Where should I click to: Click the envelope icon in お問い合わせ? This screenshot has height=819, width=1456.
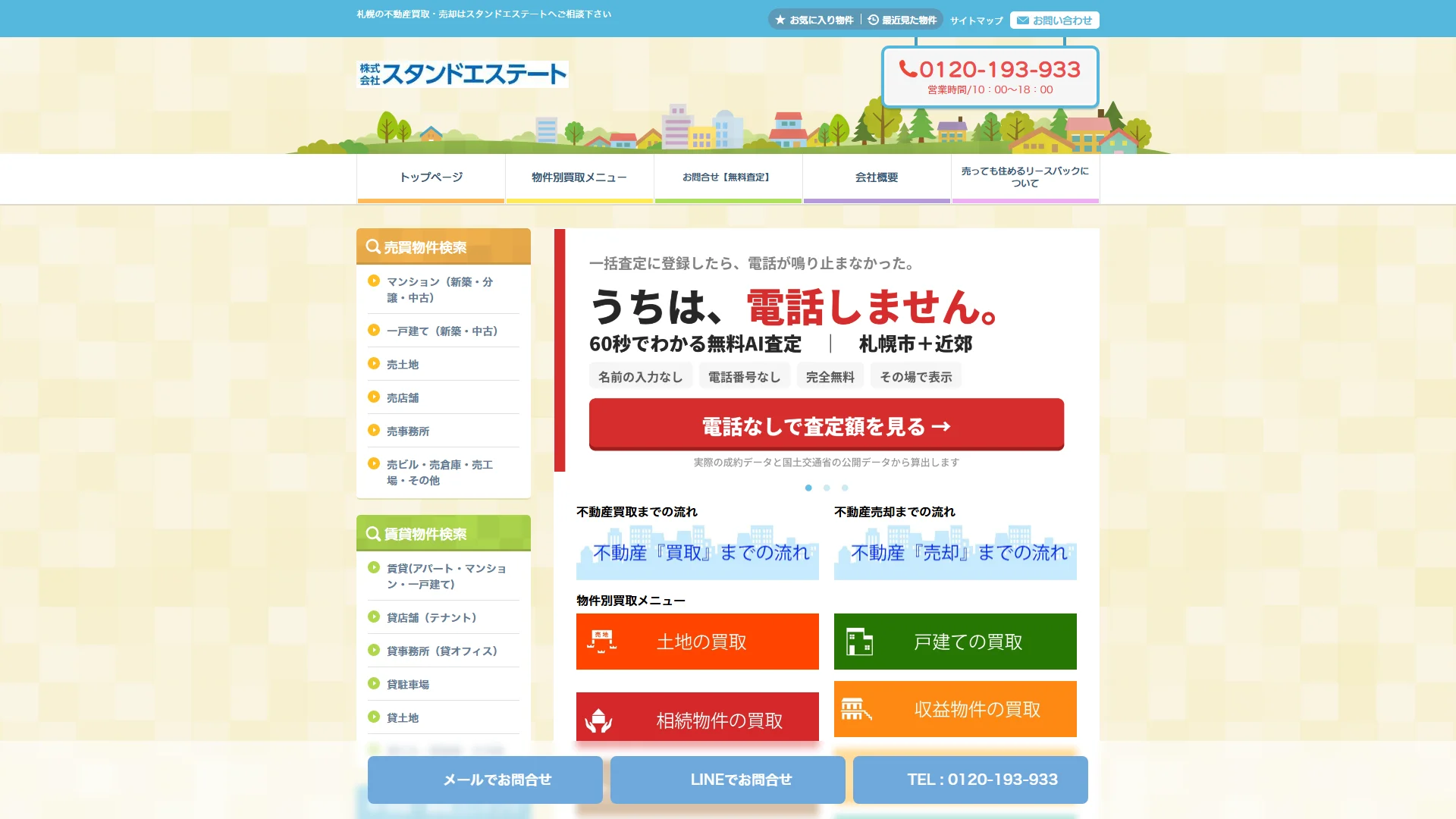pos(1023,20)
